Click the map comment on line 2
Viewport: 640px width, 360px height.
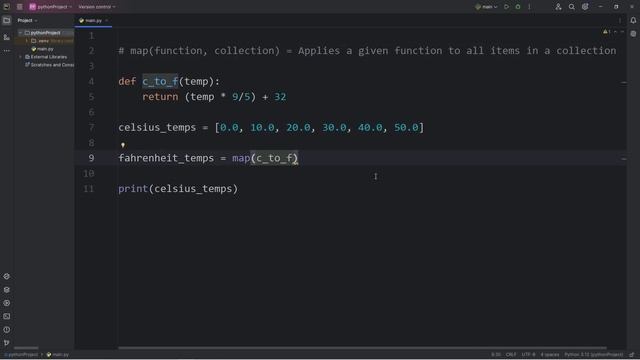(367, 51)
